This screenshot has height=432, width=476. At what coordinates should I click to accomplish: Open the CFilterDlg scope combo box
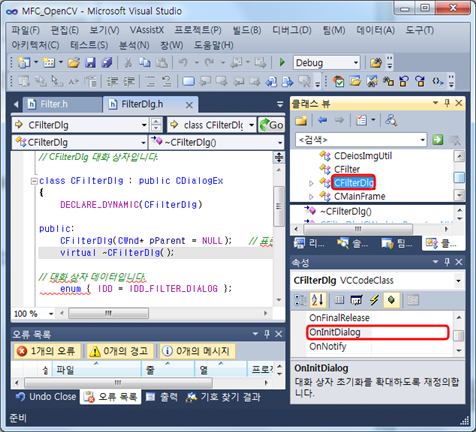click(x=143, y=143)
